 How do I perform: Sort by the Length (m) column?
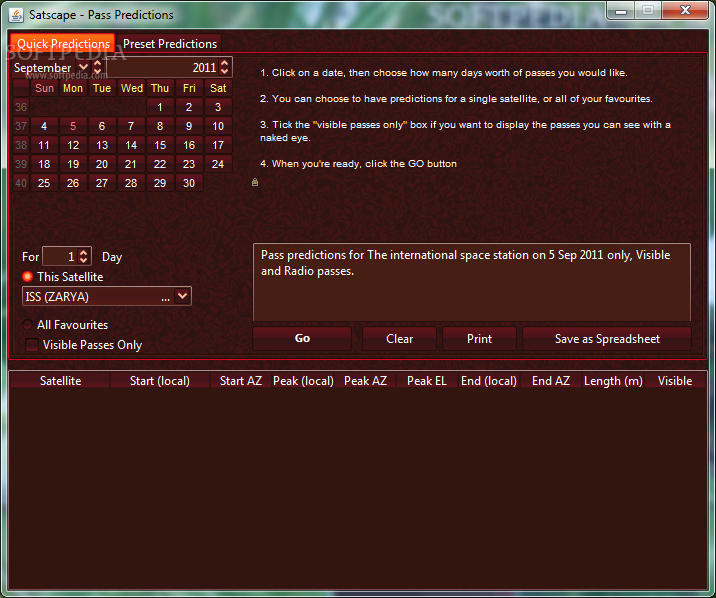tap(613, 381)
